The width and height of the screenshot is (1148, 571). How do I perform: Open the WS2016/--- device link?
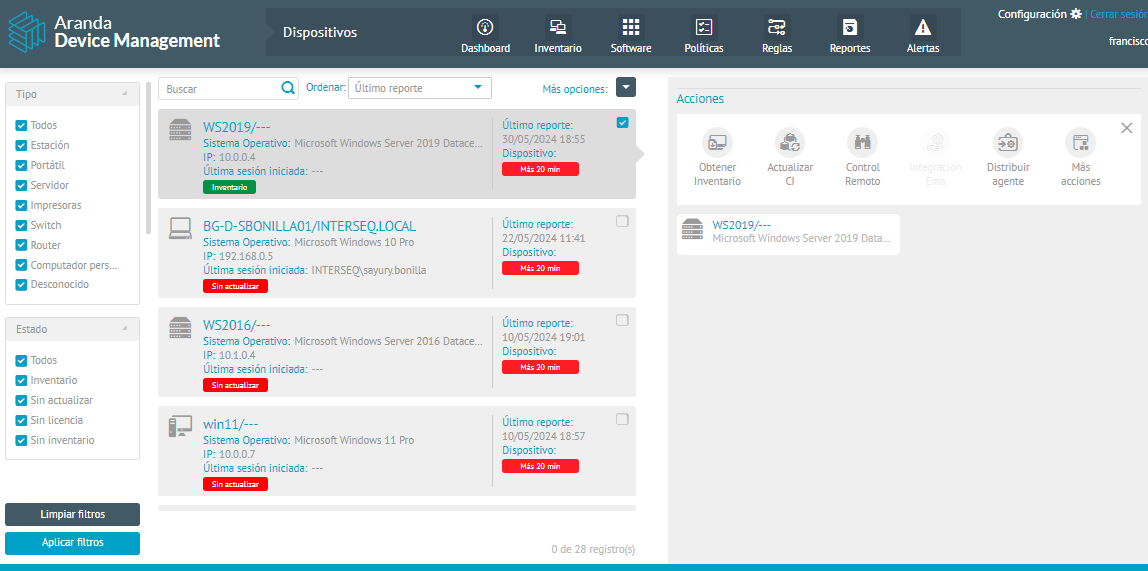click(236, 325)
